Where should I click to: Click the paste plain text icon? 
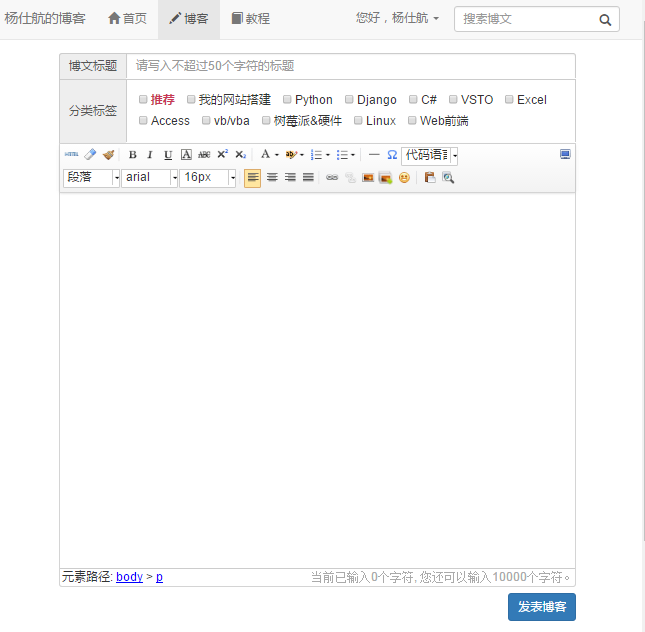tap(430, 177)
